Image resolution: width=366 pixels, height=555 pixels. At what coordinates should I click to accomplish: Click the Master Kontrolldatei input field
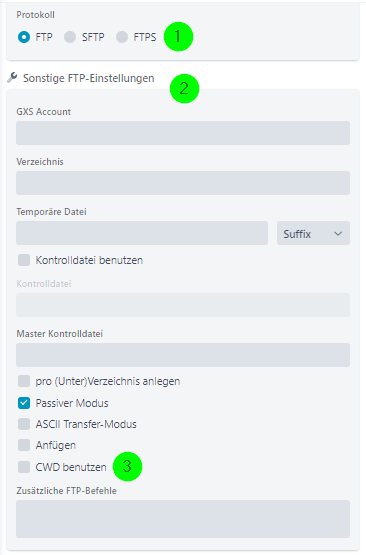[x=183, y=355]
